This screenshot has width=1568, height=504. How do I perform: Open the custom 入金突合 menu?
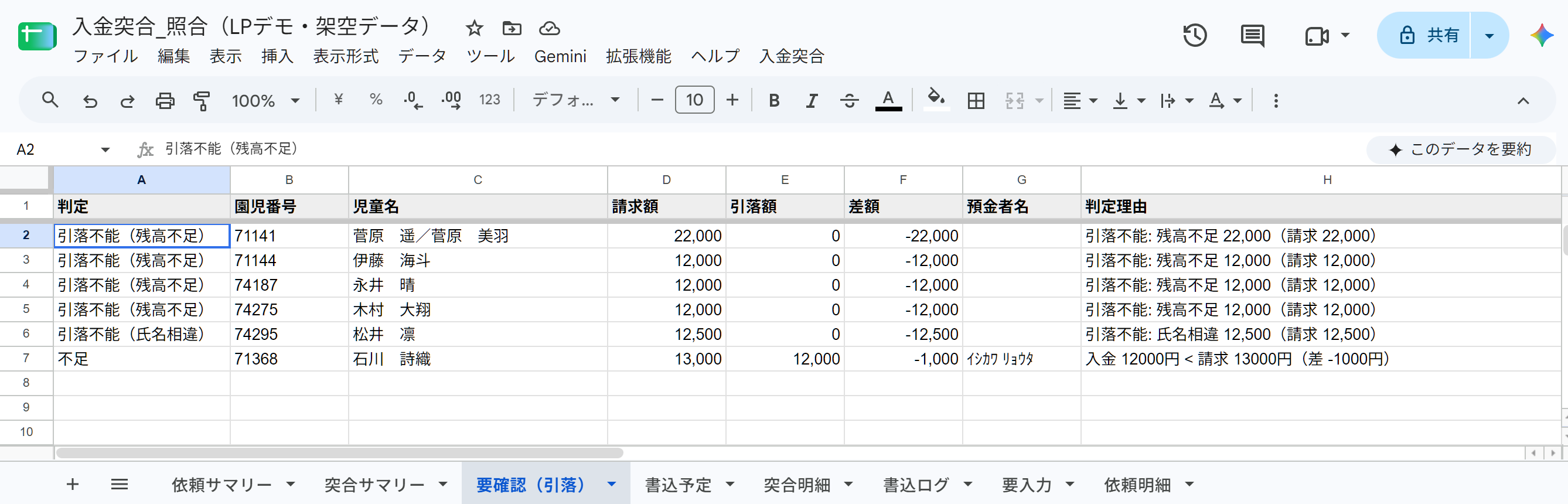point(791,56)
